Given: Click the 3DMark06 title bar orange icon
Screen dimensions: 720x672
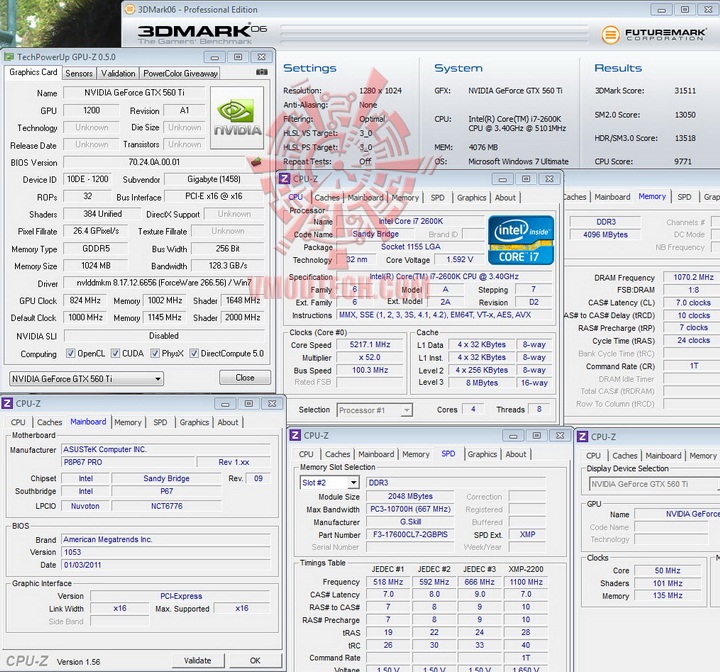Looking at the screenshot, I should click(130, 9).
